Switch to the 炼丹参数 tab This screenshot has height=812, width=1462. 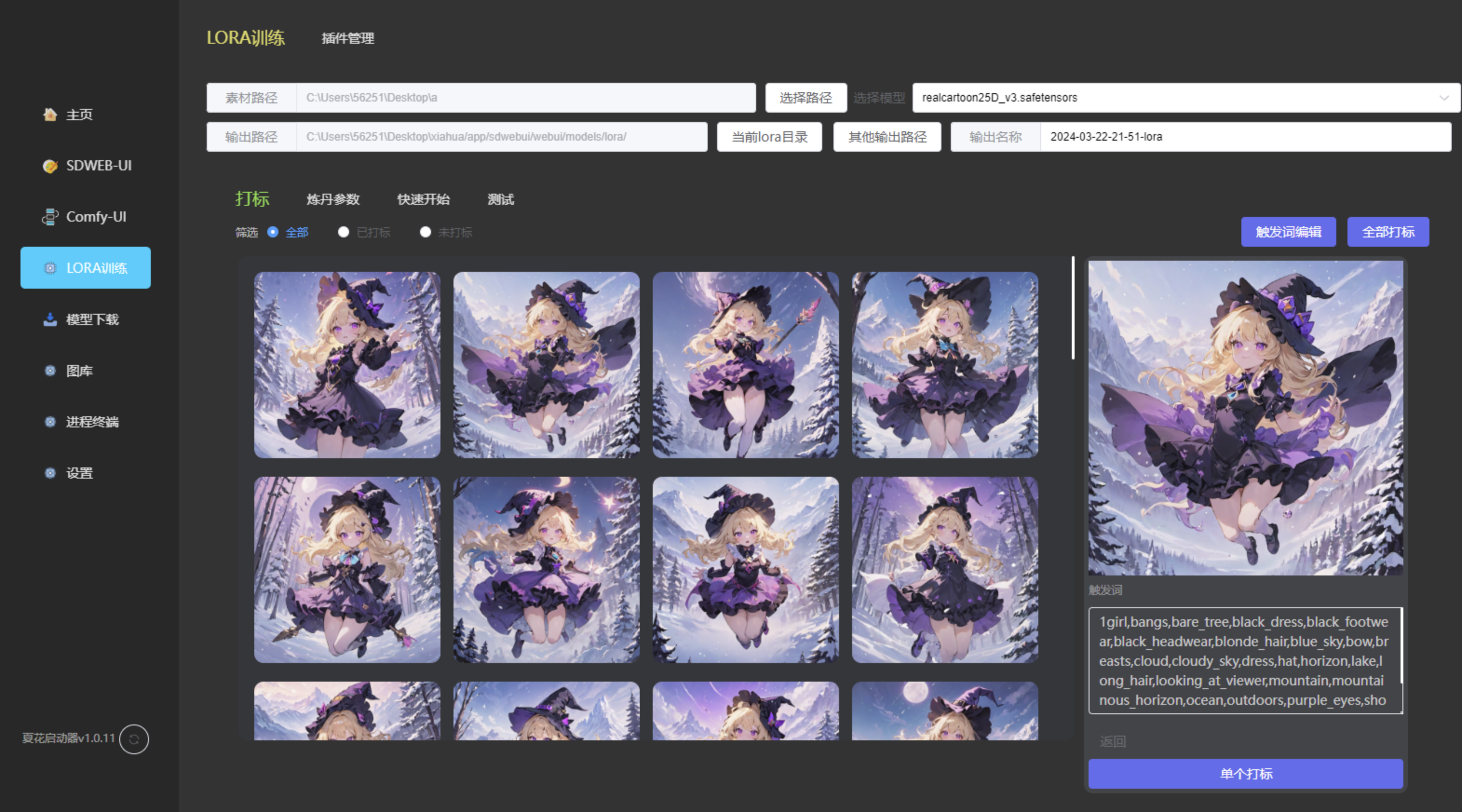point(333,199)
